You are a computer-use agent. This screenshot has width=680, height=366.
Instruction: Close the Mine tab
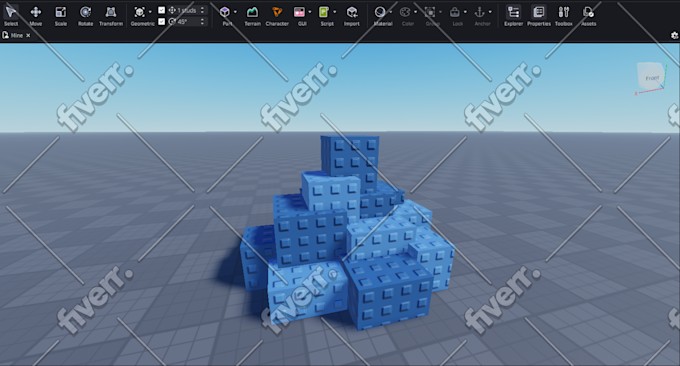point(28,36)
